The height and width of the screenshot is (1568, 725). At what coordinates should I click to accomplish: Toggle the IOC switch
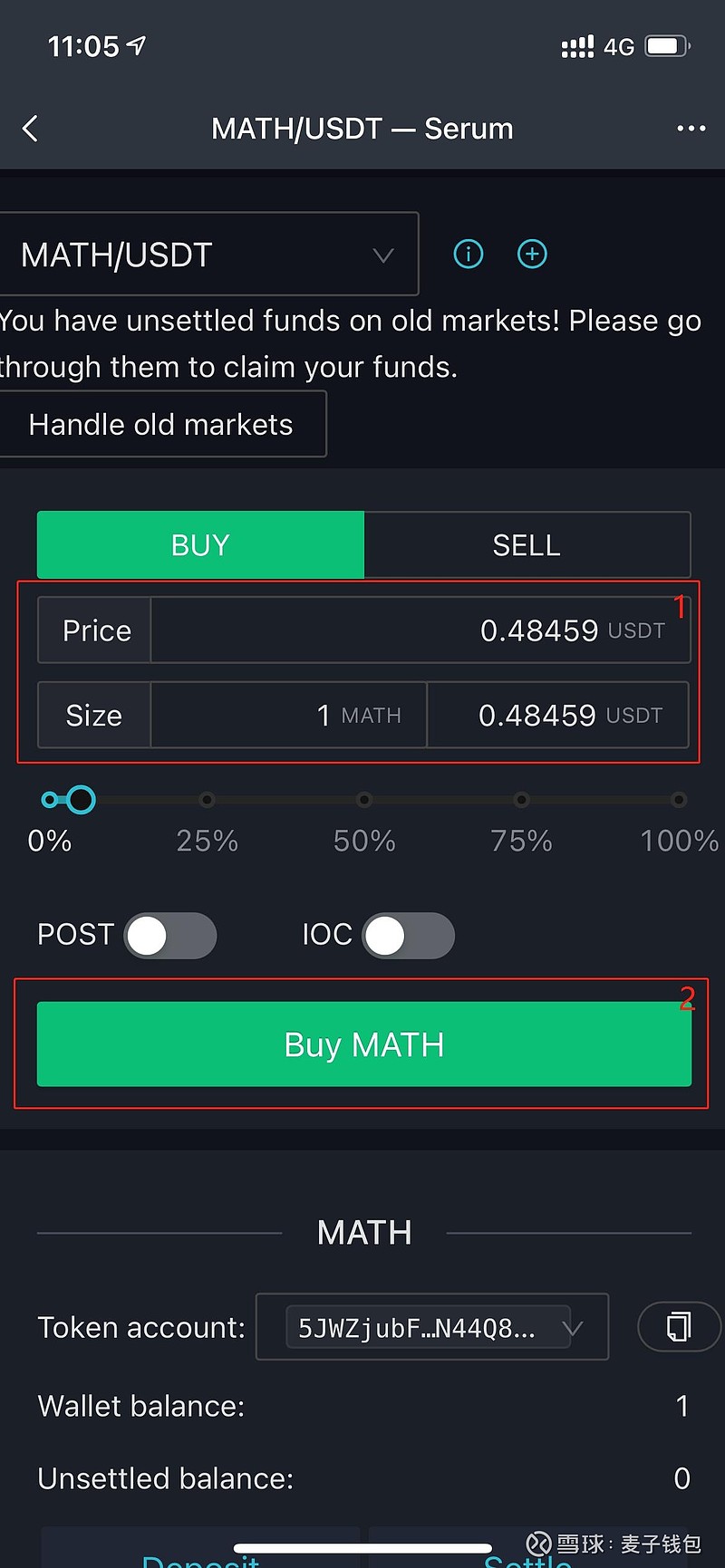click(x=409, y=936)
